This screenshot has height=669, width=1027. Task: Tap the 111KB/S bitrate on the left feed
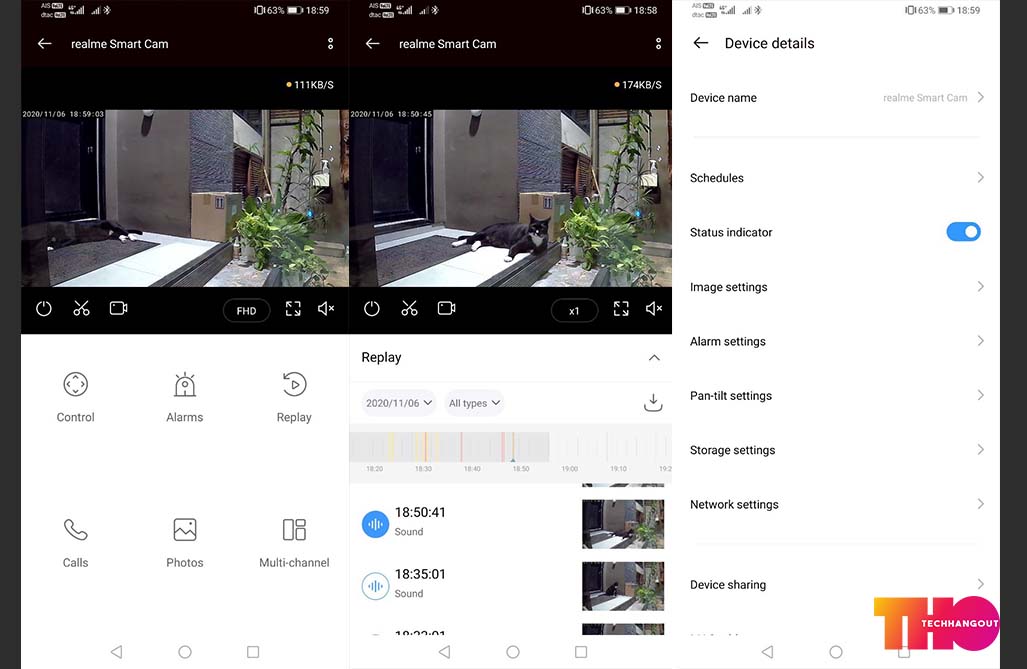pos(310,85)
